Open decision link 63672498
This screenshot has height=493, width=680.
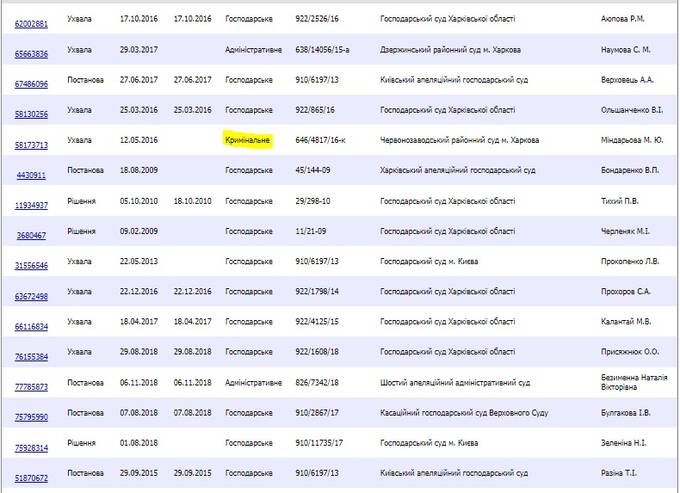(x=30, y=294)
